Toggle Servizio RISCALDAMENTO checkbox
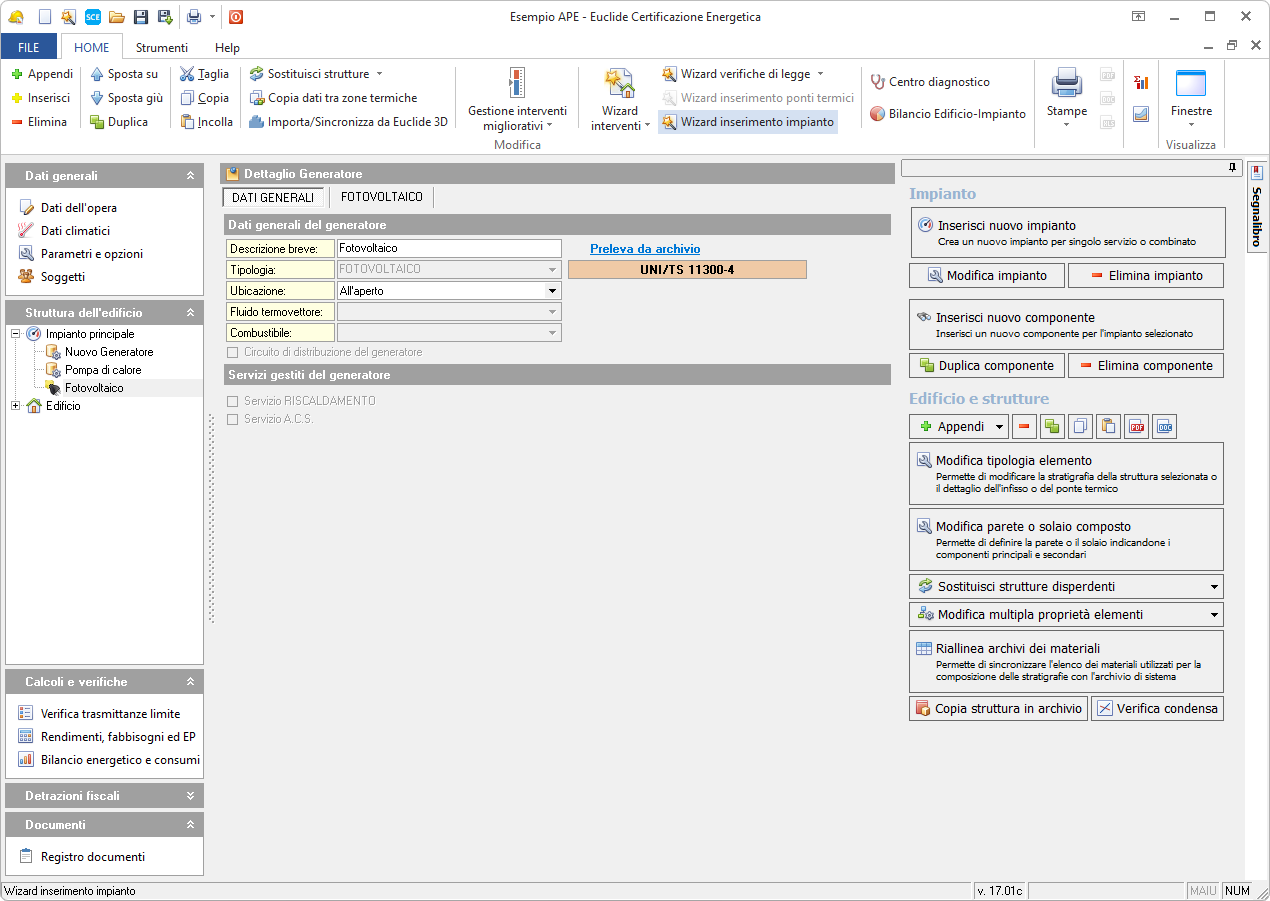The image size is (1270, 901). [233, 401]
